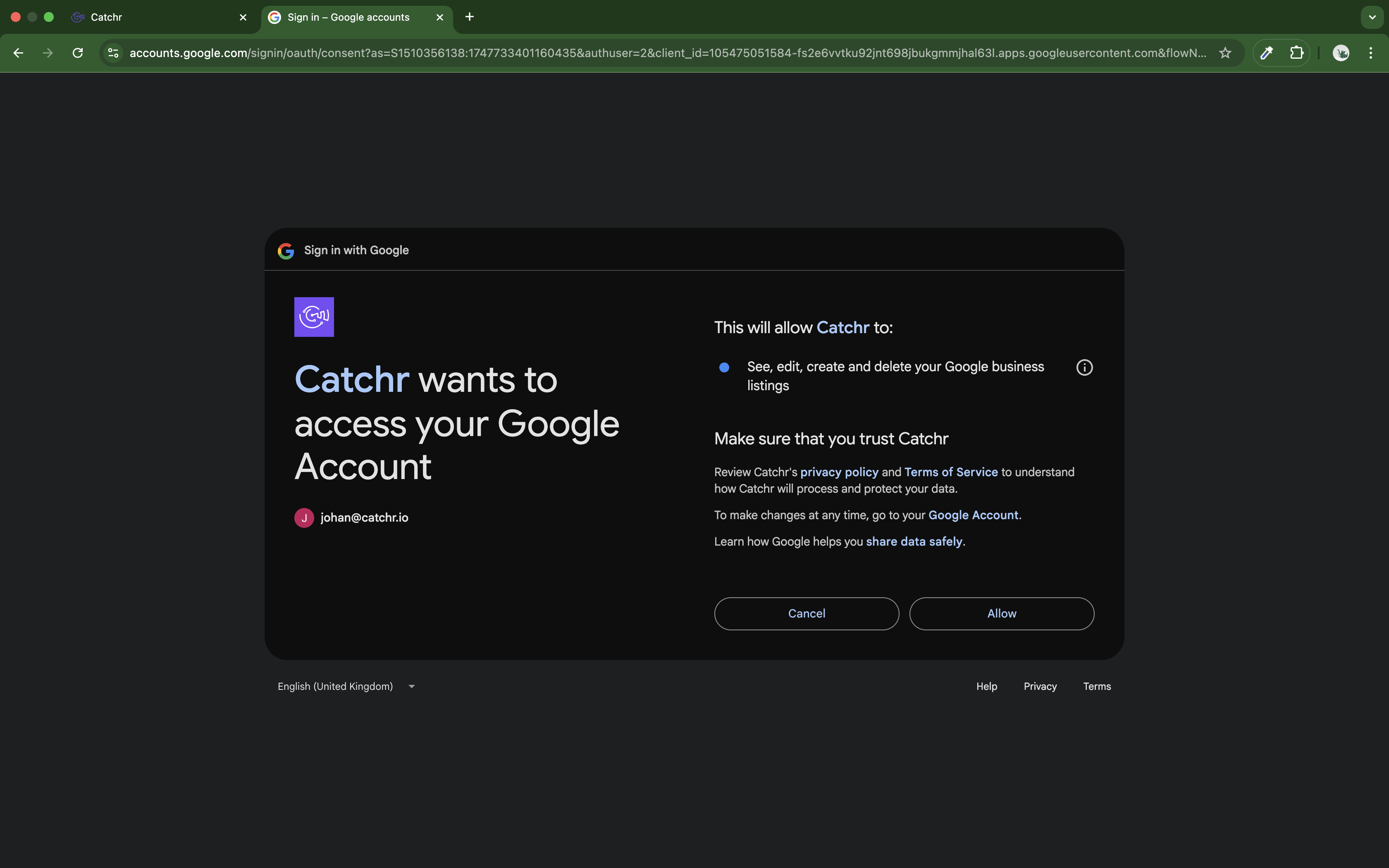Open the eyedropper extension icon
1389x868 pixels.
1267,53
